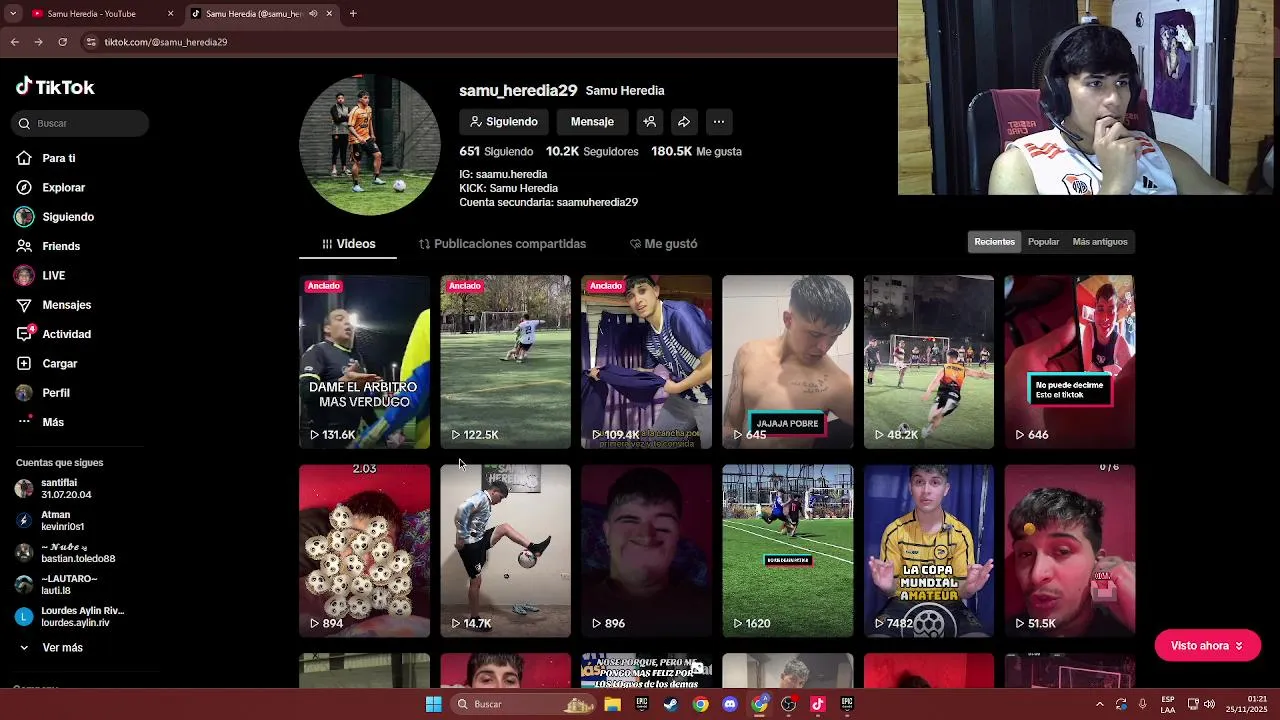Click the add-friend icon next to Mensaje
Viewport: 1280px width, 720px height.
650,122
